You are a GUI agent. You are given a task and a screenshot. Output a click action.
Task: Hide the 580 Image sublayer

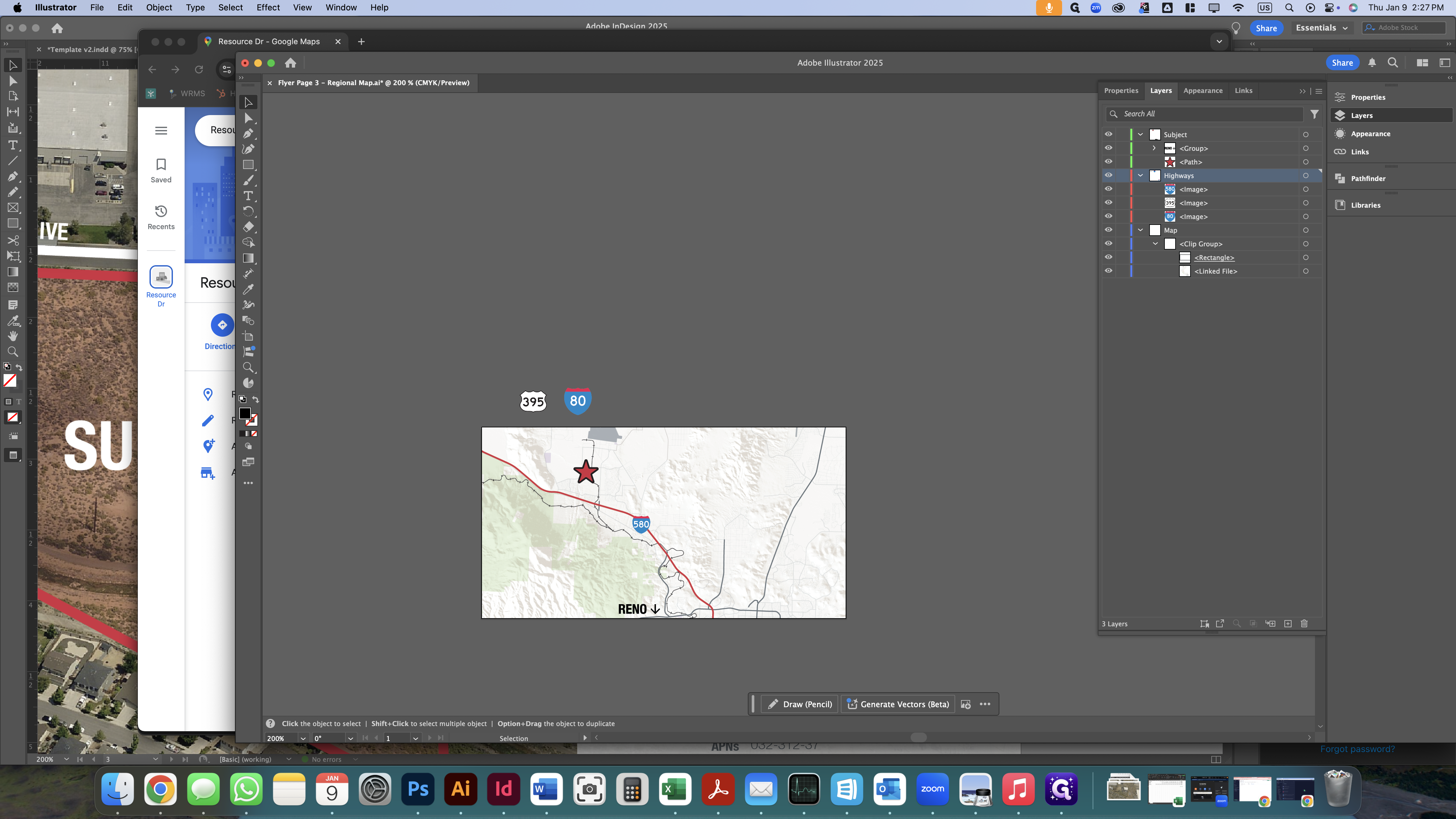(1108, 189)
